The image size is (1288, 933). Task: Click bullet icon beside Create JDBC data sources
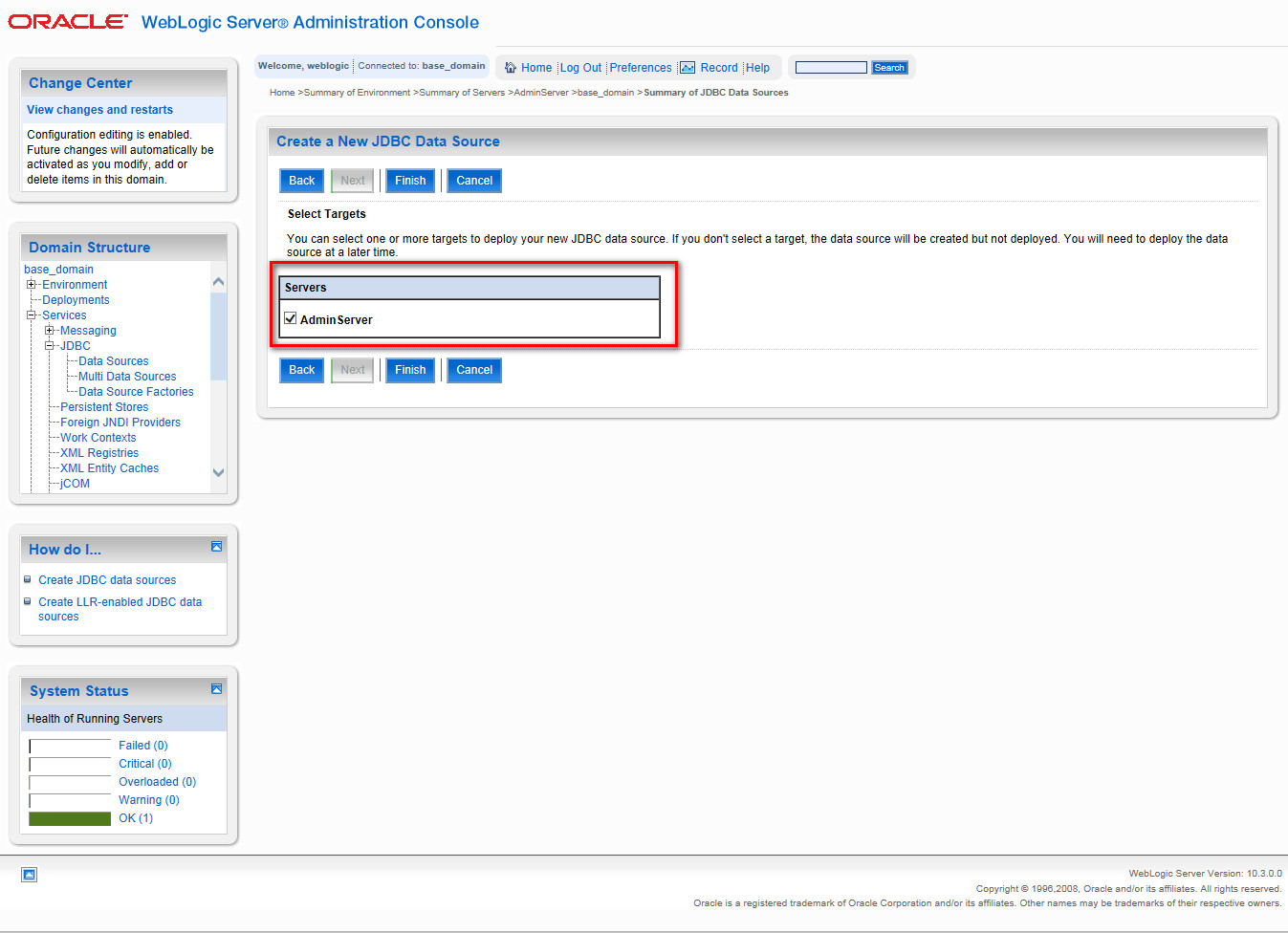pyautogui.click(x=28, y=579)
